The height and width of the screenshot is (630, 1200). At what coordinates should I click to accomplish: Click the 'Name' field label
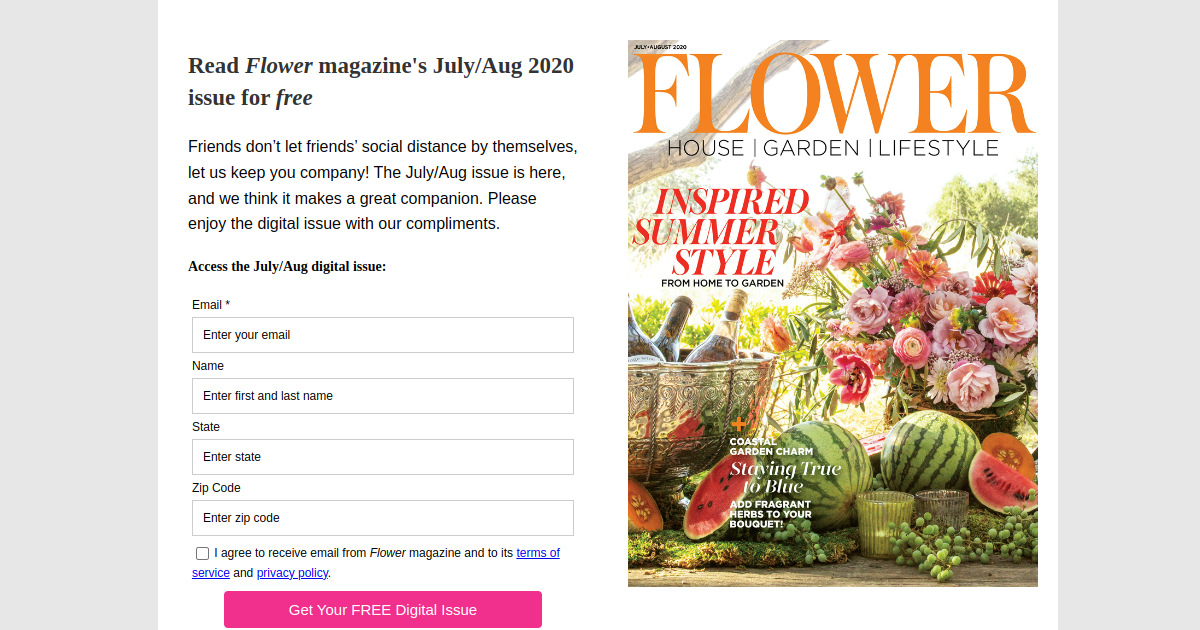208,366
